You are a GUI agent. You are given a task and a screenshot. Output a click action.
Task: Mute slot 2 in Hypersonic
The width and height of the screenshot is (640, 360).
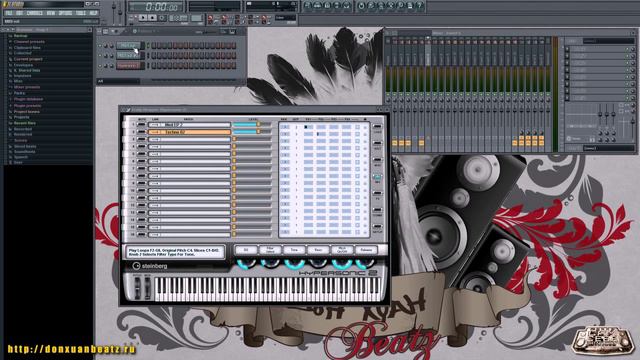click(141, 132)
